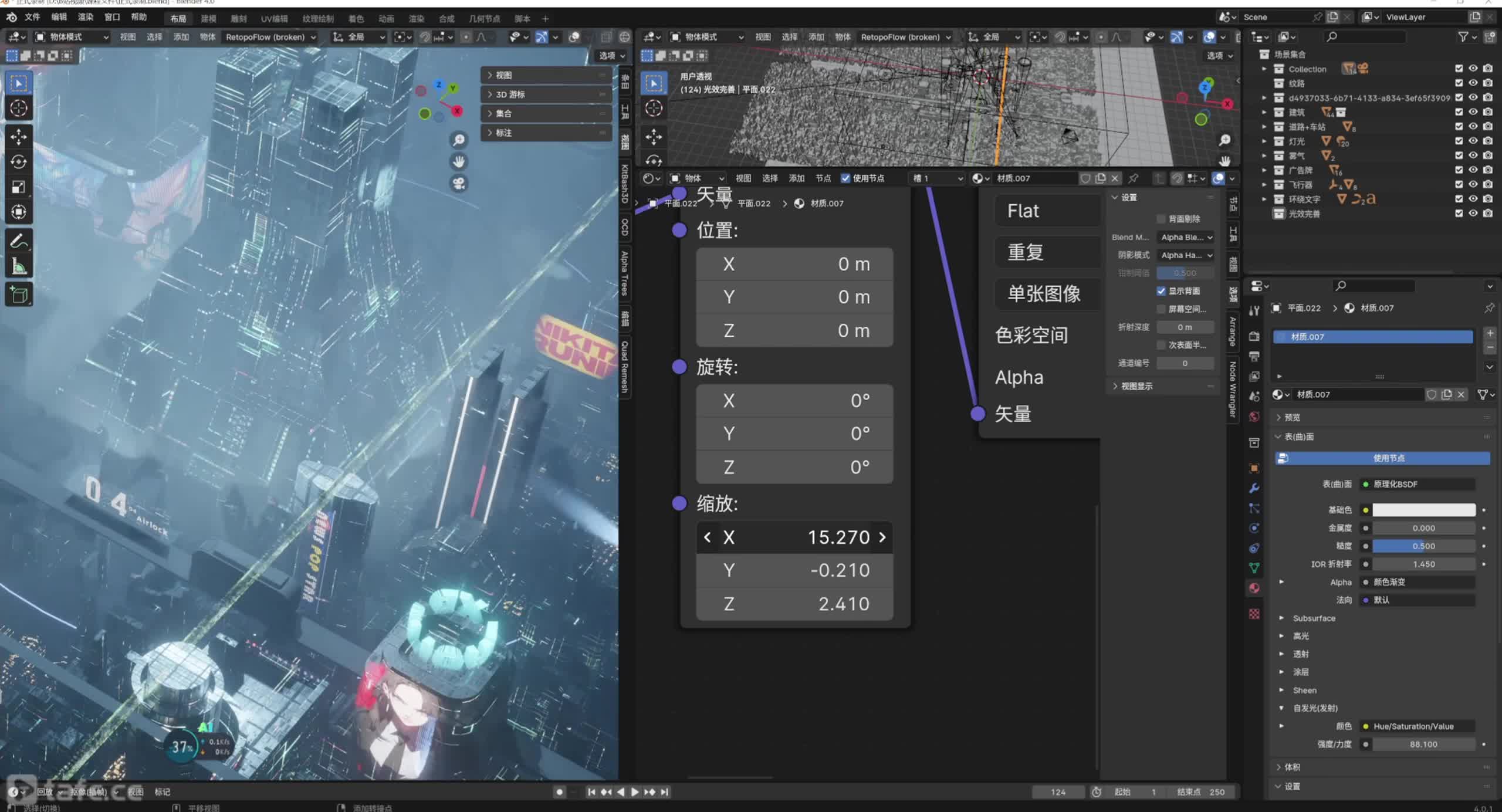Click the Hue/Saturation/Value emission color link
Viewport: 1502px width, 812px height.
[1418, 726]
